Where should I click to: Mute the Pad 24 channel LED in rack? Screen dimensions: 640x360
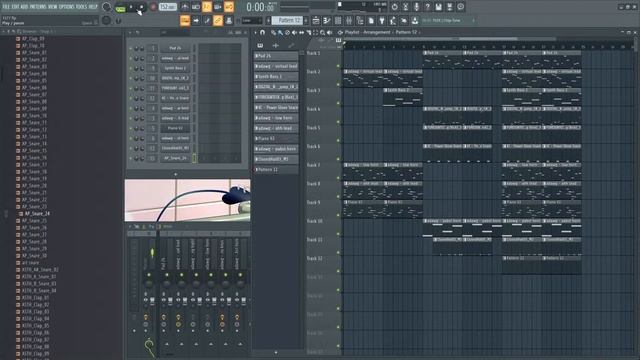131,48
